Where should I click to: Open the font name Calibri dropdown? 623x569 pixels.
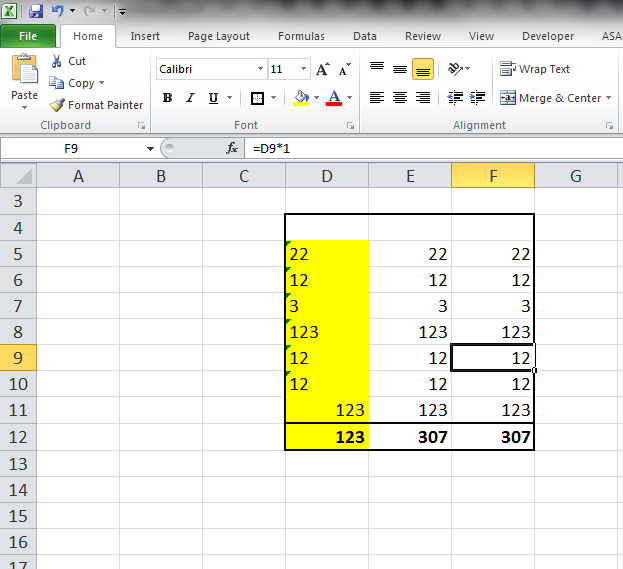[x=260, y=70]
